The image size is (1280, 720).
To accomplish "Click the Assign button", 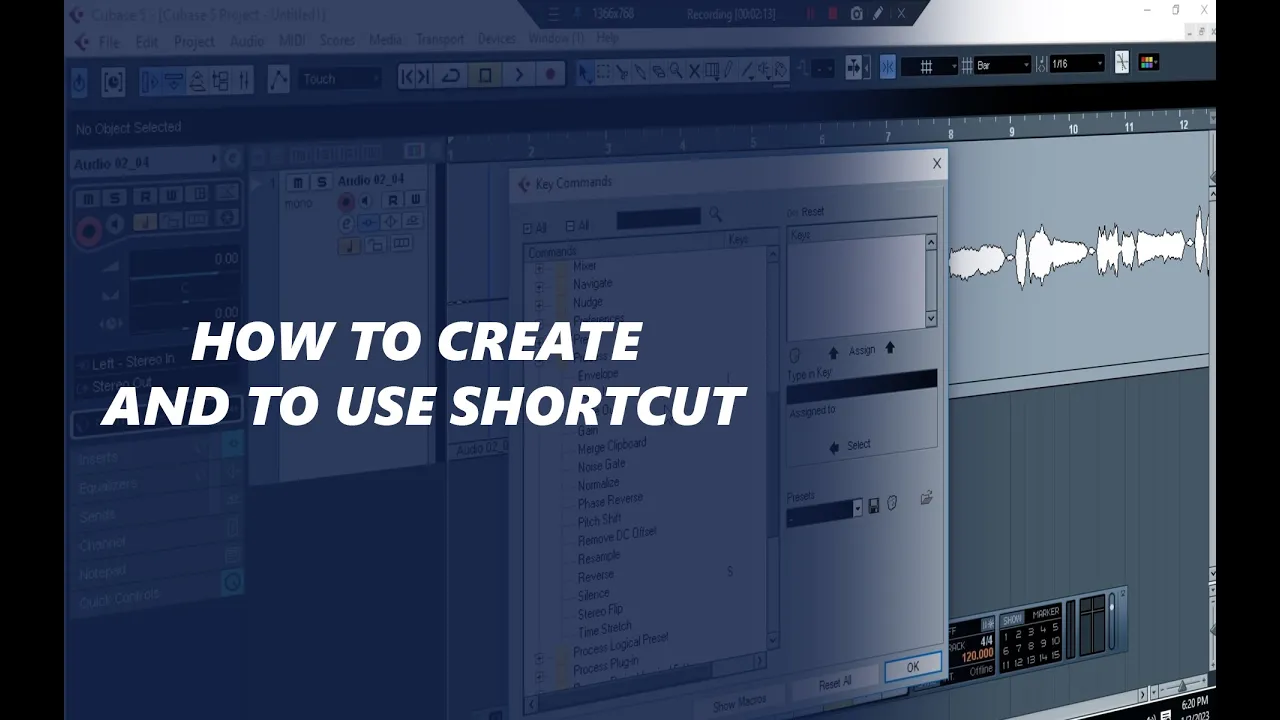I will [861, 350].
